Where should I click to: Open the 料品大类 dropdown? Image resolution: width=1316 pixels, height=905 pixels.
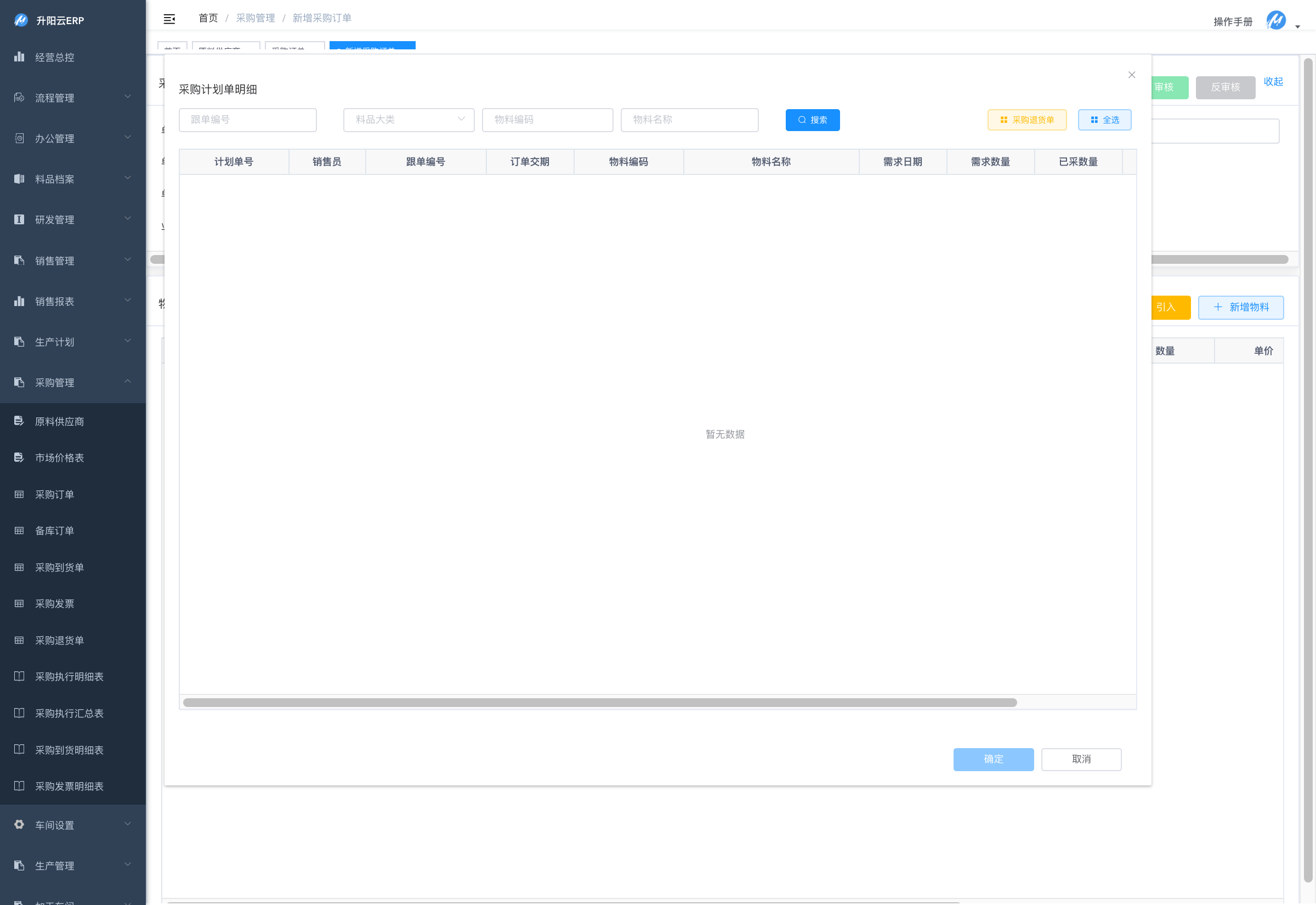[408, 120]
